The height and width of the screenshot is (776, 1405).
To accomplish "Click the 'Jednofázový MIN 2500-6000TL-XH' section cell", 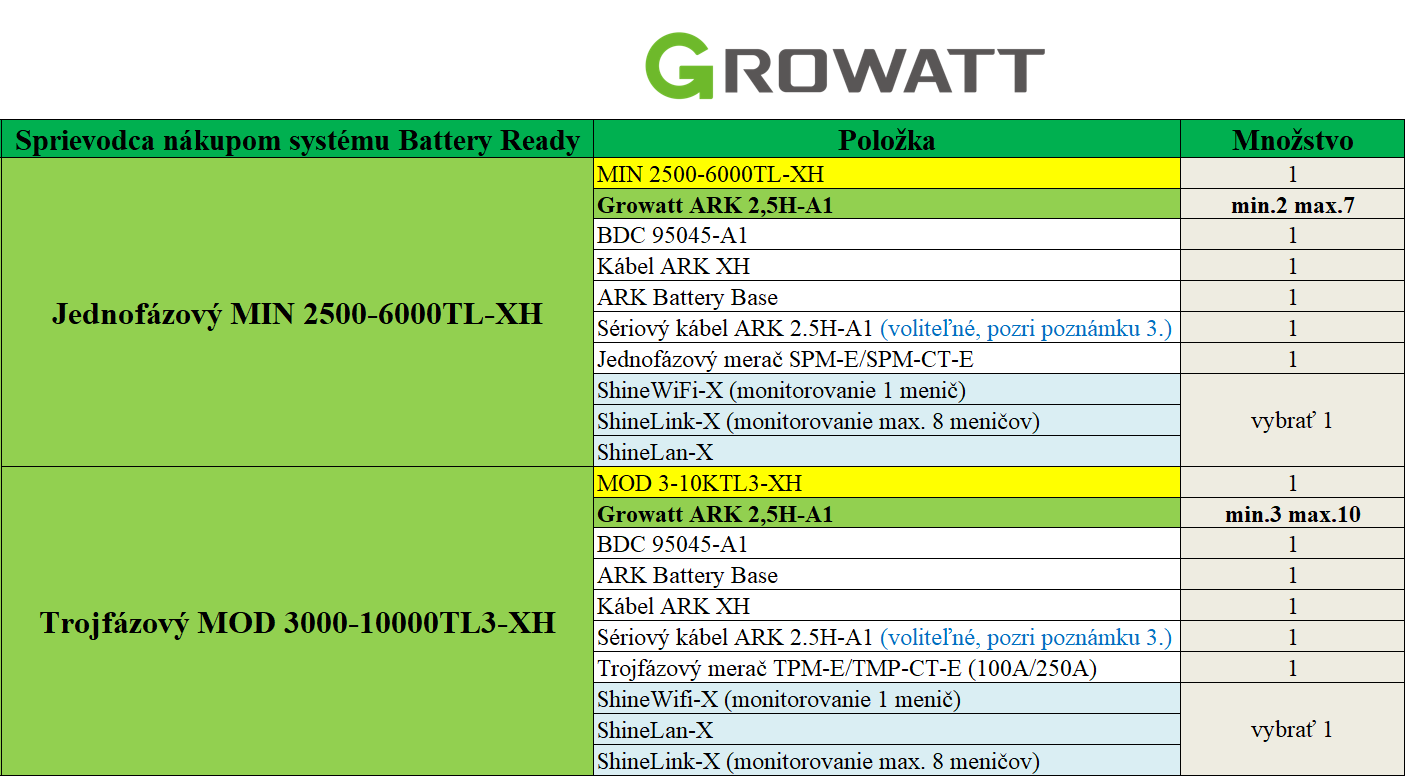I will pos(297,313).
